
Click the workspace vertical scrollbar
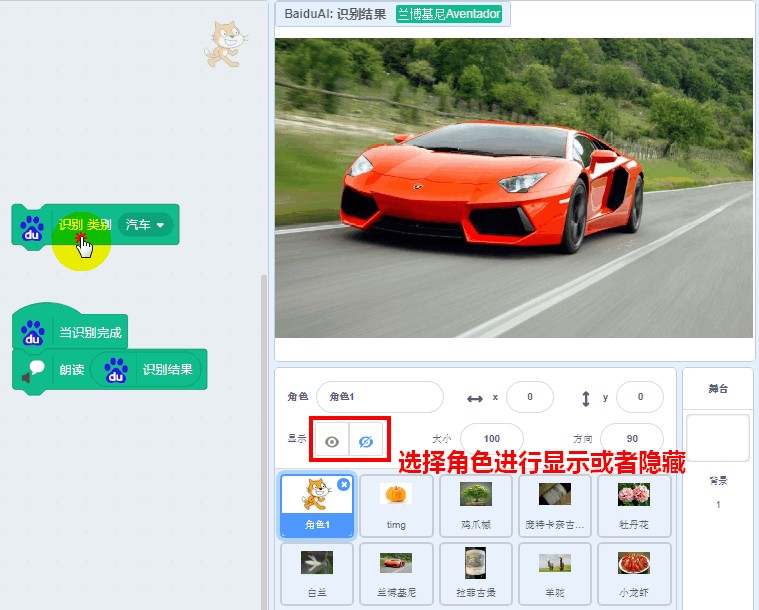pyautogui.click(x=264, y=442)
